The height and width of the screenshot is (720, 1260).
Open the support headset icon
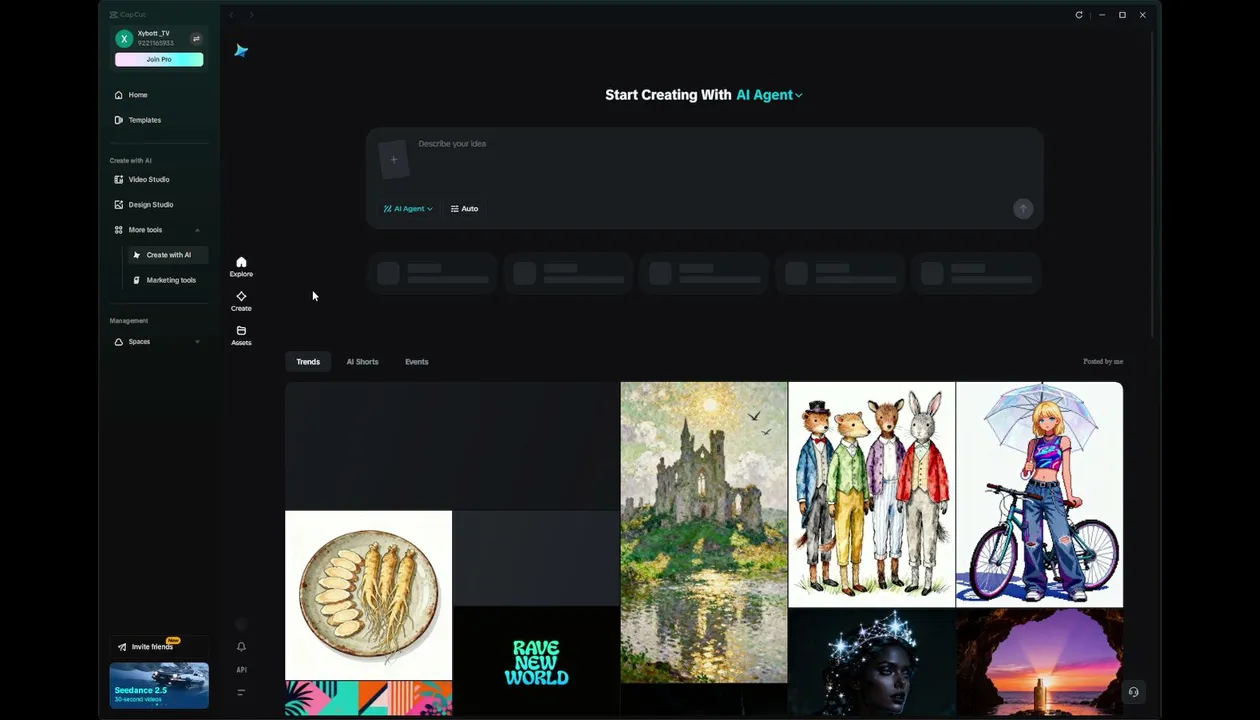tap(1133, 692)
